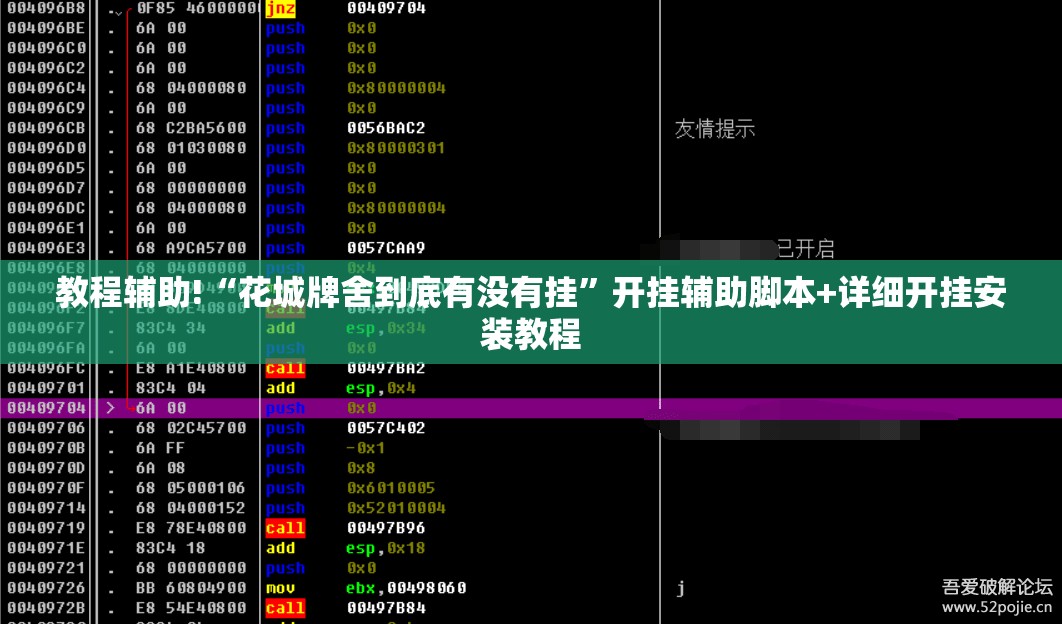Click the operand esp,0x4
Viewport: 1062px width, 624px height.
coord(381,388)
